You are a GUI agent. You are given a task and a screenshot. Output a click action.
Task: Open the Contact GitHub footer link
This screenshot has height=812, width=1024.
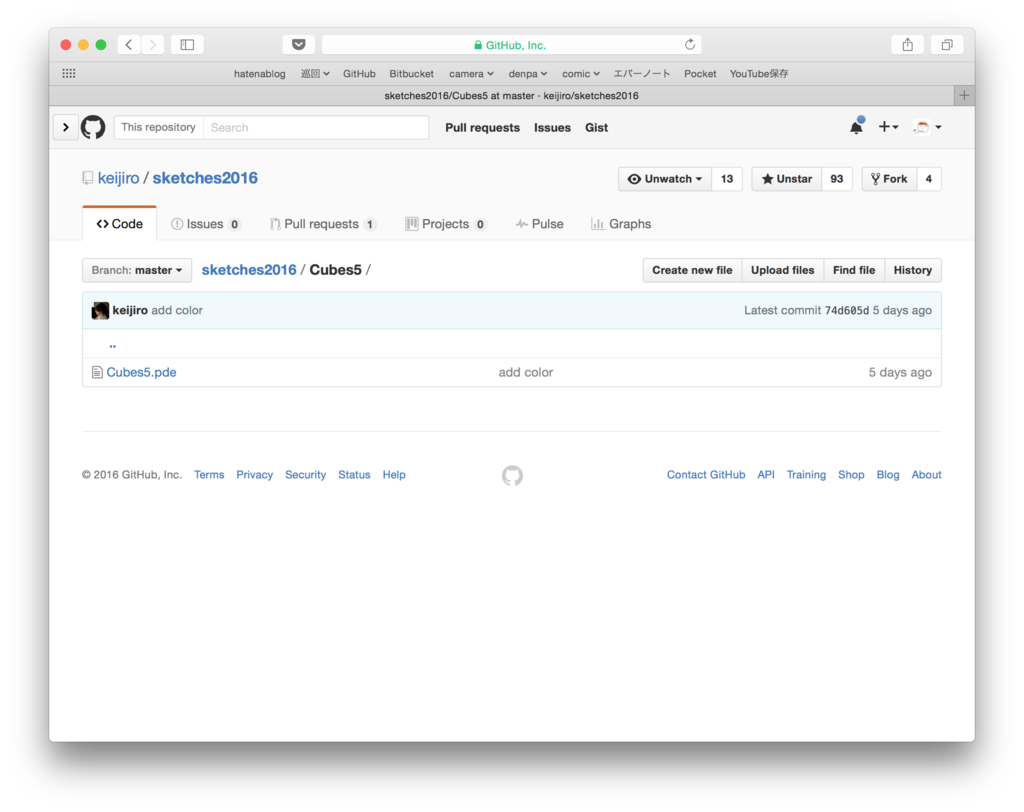(706, 475)
